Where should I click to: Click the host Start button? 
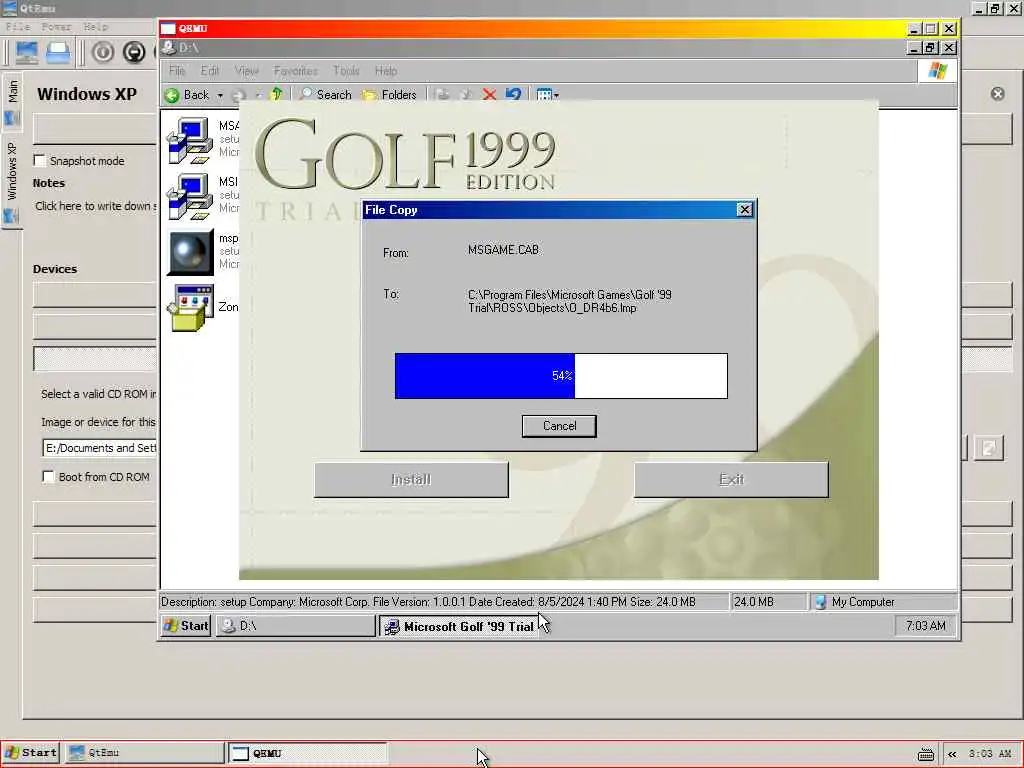click(31, 752)
